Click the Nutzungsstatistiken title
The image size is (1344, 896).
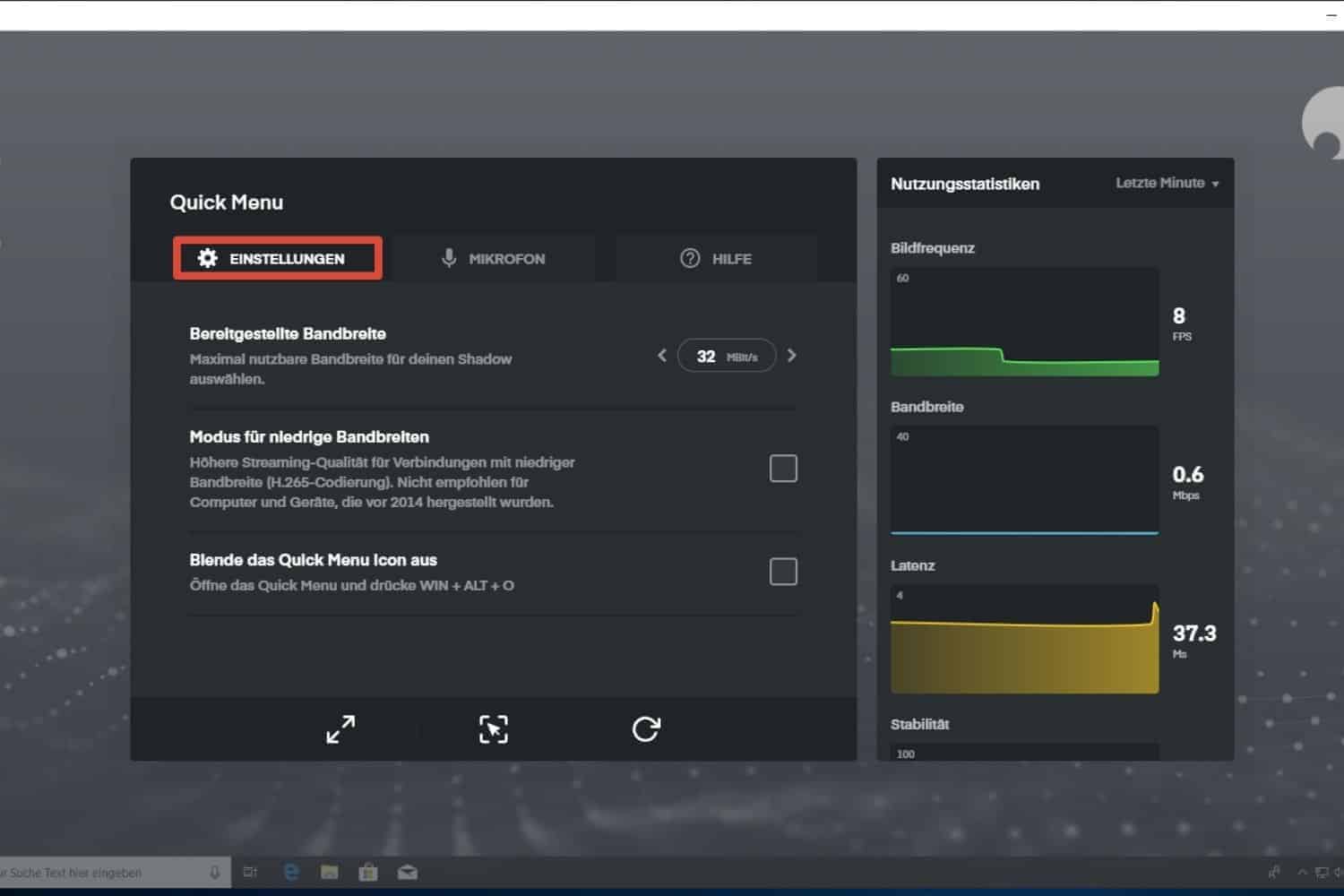tap(965, 184)
